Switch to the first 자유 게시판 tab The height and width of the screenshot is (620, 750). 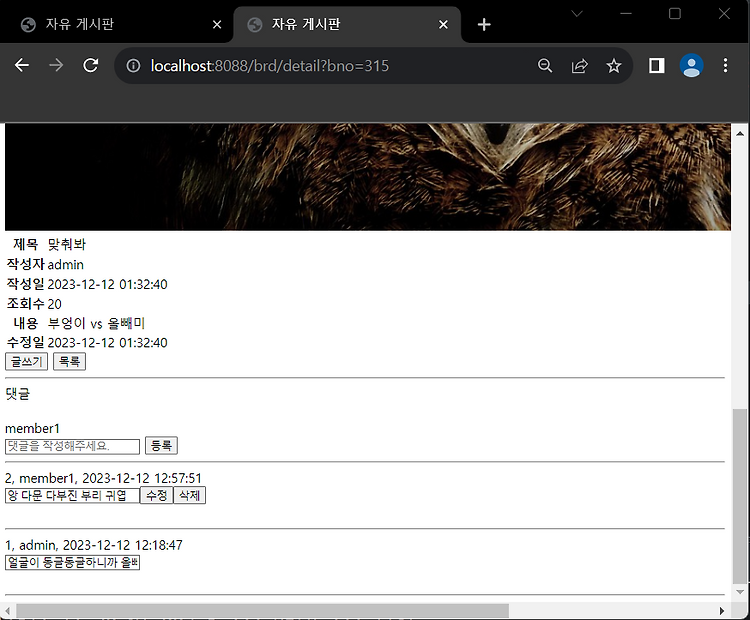pos(117,24)
